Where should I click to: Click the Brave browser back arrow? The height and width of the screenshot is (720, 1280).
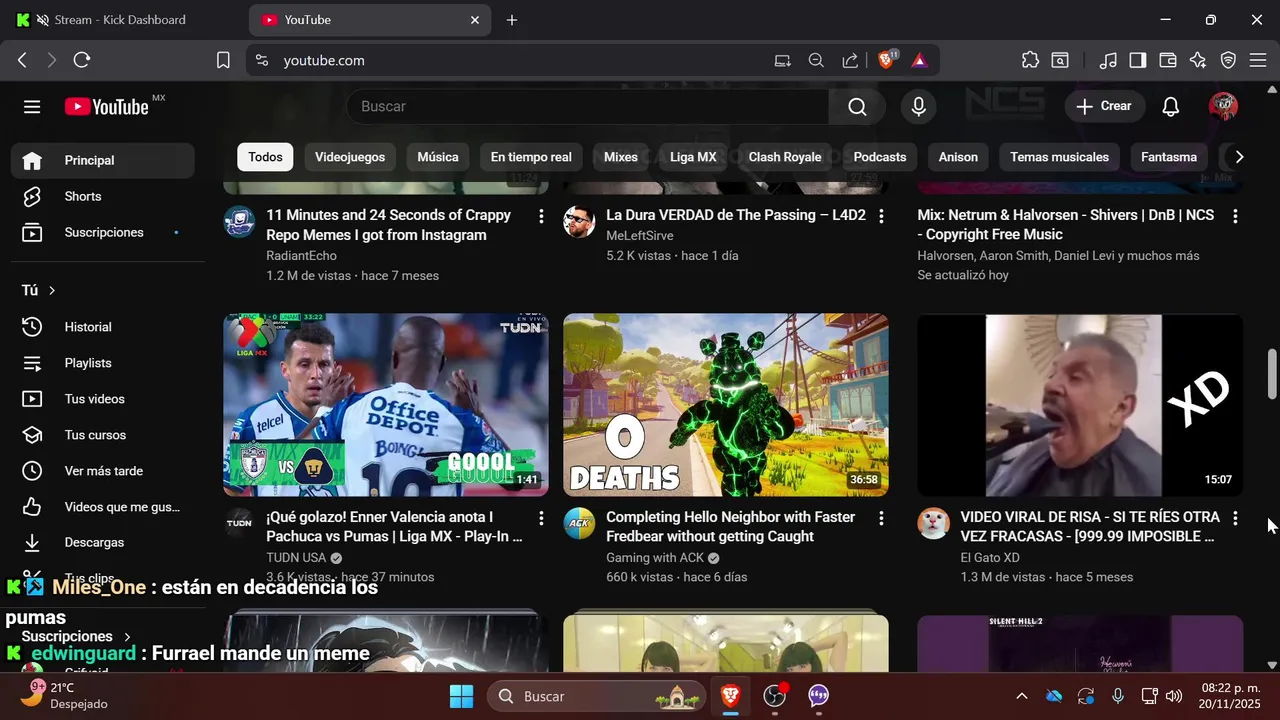(x=22, y=60)
